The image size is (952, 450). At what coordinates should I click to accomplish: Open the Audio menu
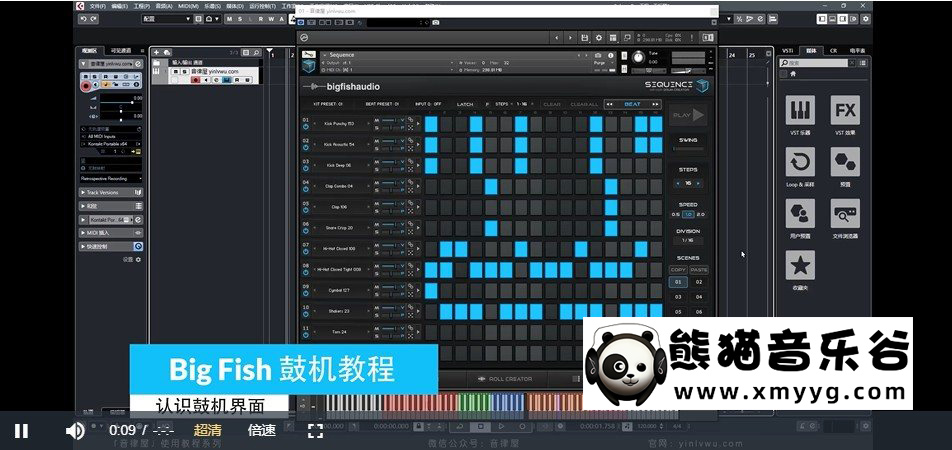(x=163, y=6)
